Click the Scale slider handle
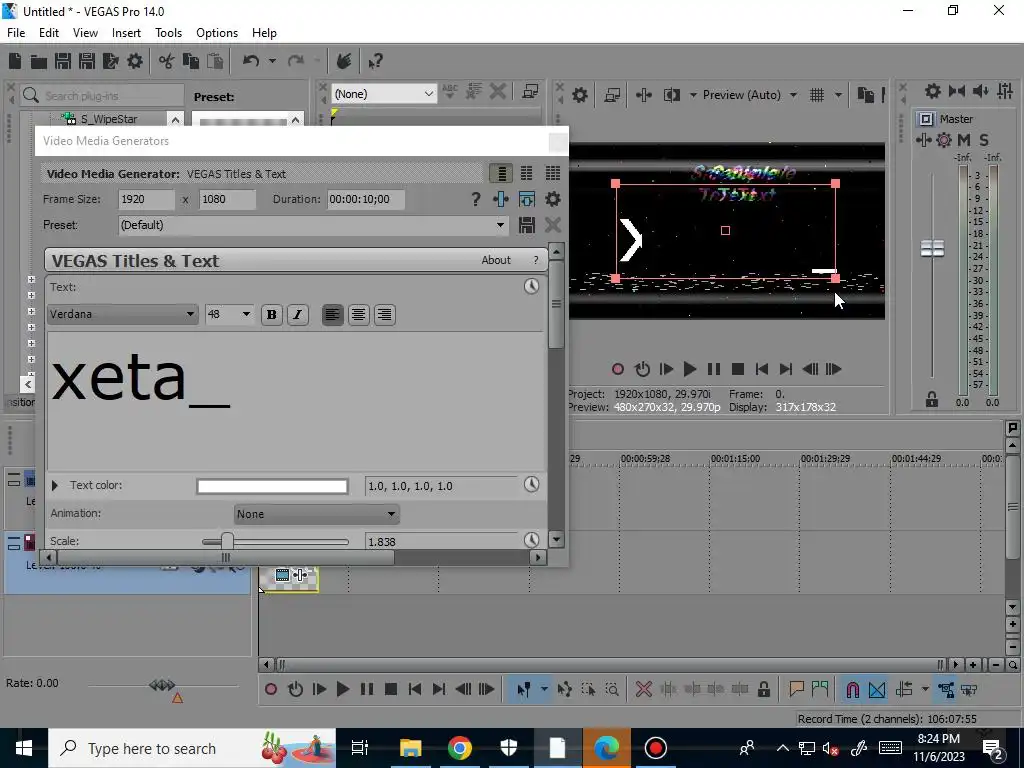1024x768 pixels. pos(227,541)
